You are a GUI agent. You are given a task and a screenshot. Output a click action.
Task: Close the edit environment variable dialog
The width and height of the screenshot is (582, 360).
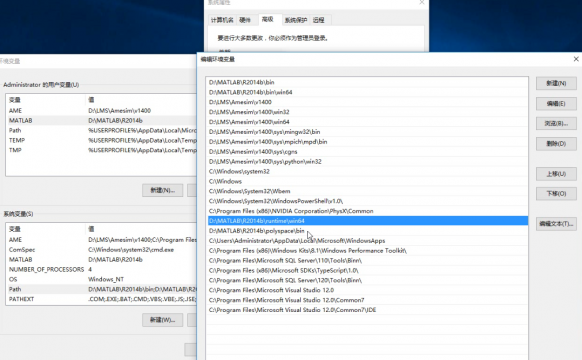(576, 59)
